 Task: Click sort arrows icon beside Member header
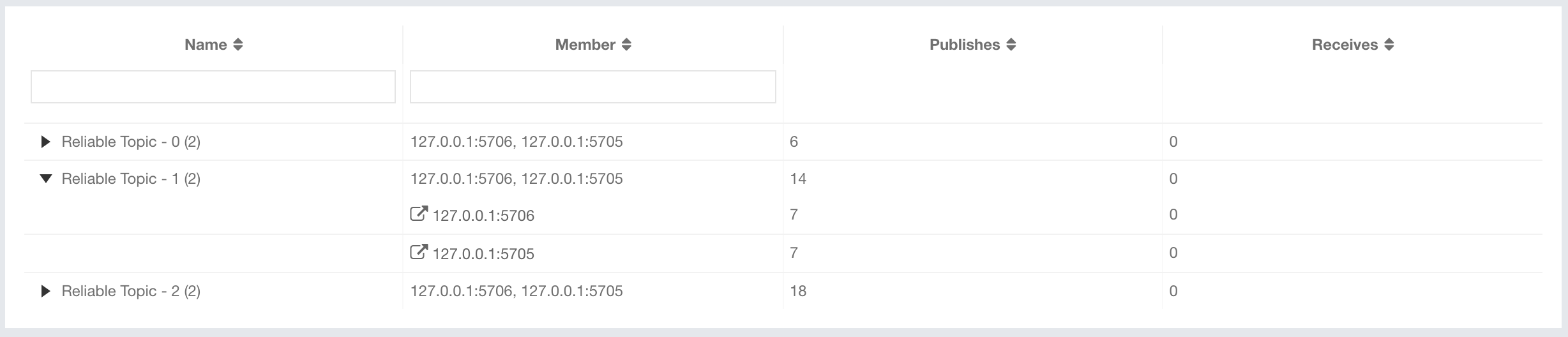626,45
